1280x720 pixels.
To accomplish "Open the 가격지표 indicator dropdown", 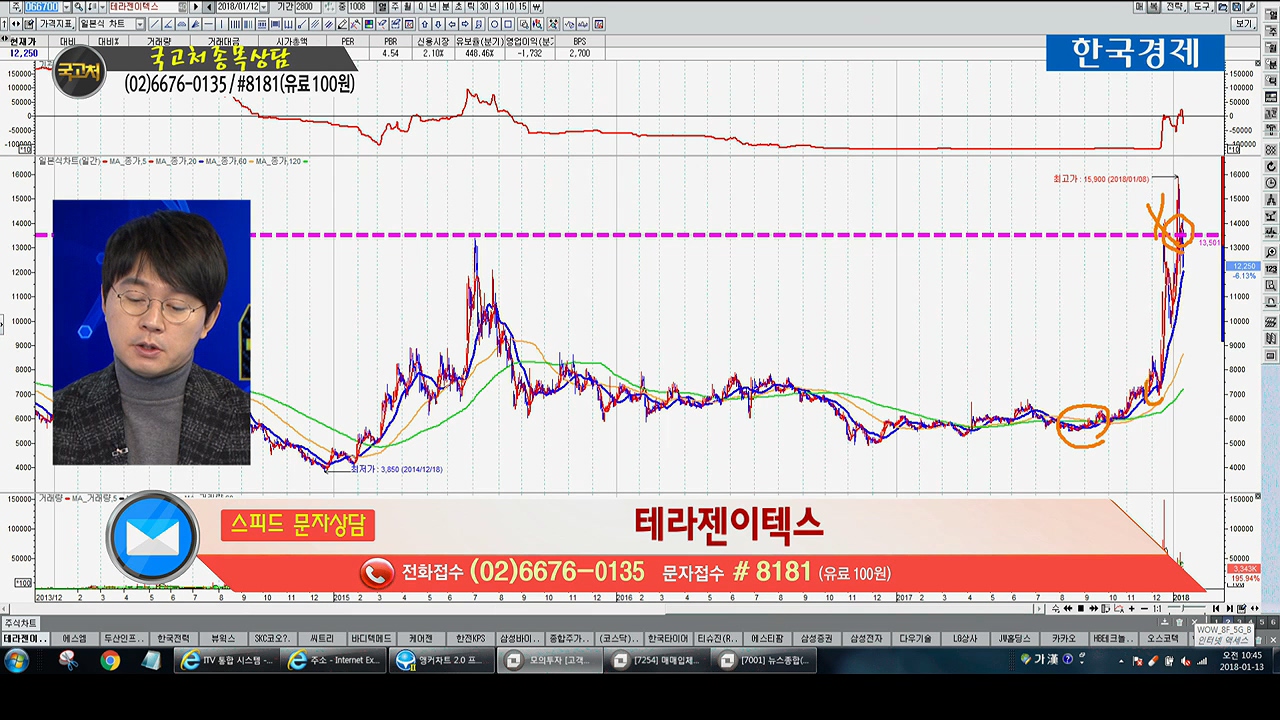I will [x=56, y=24].
